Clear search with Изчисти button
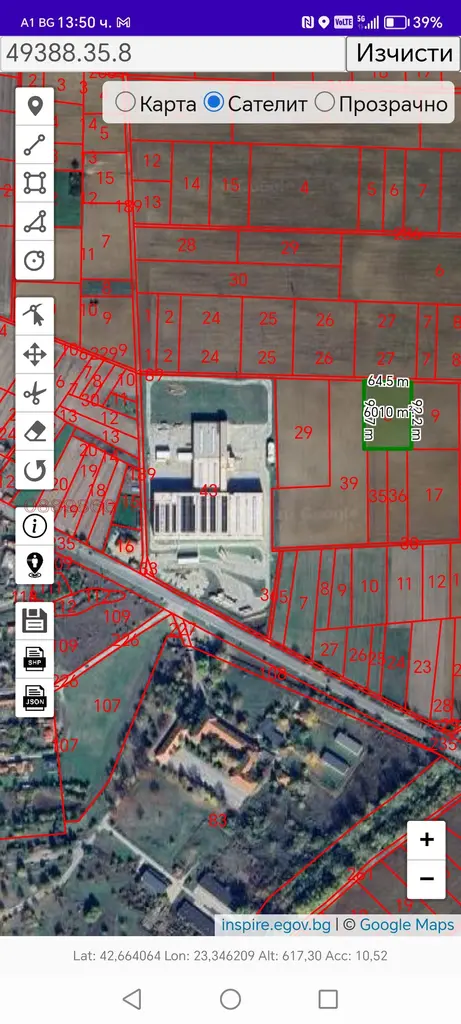 pos(404,54)
